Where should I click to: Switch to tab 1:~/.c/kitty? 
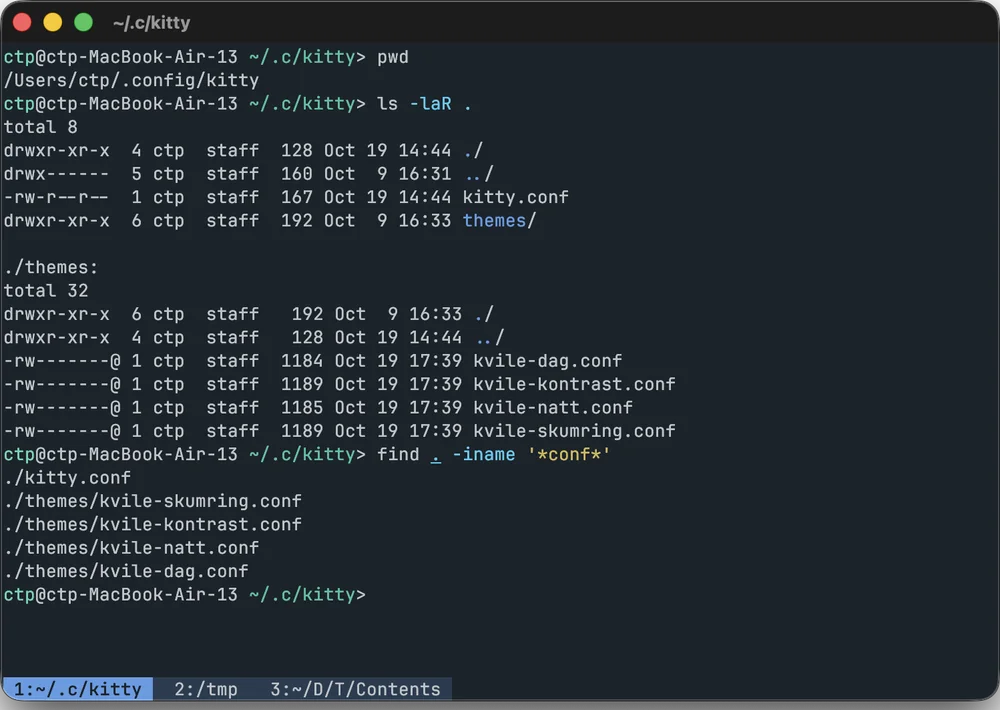tap(77, 689)
